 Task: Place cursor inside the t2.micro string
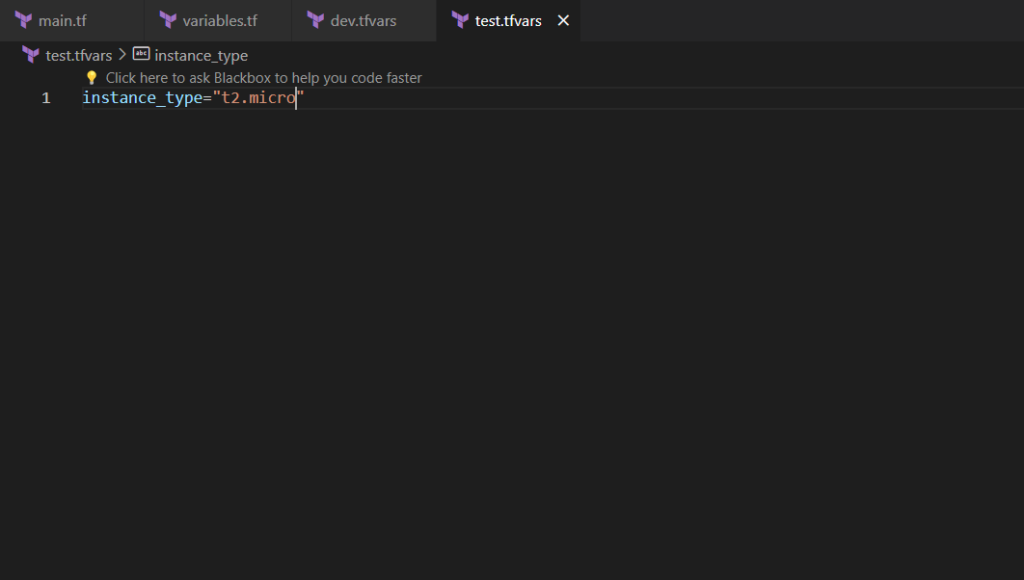pos(258,97)
